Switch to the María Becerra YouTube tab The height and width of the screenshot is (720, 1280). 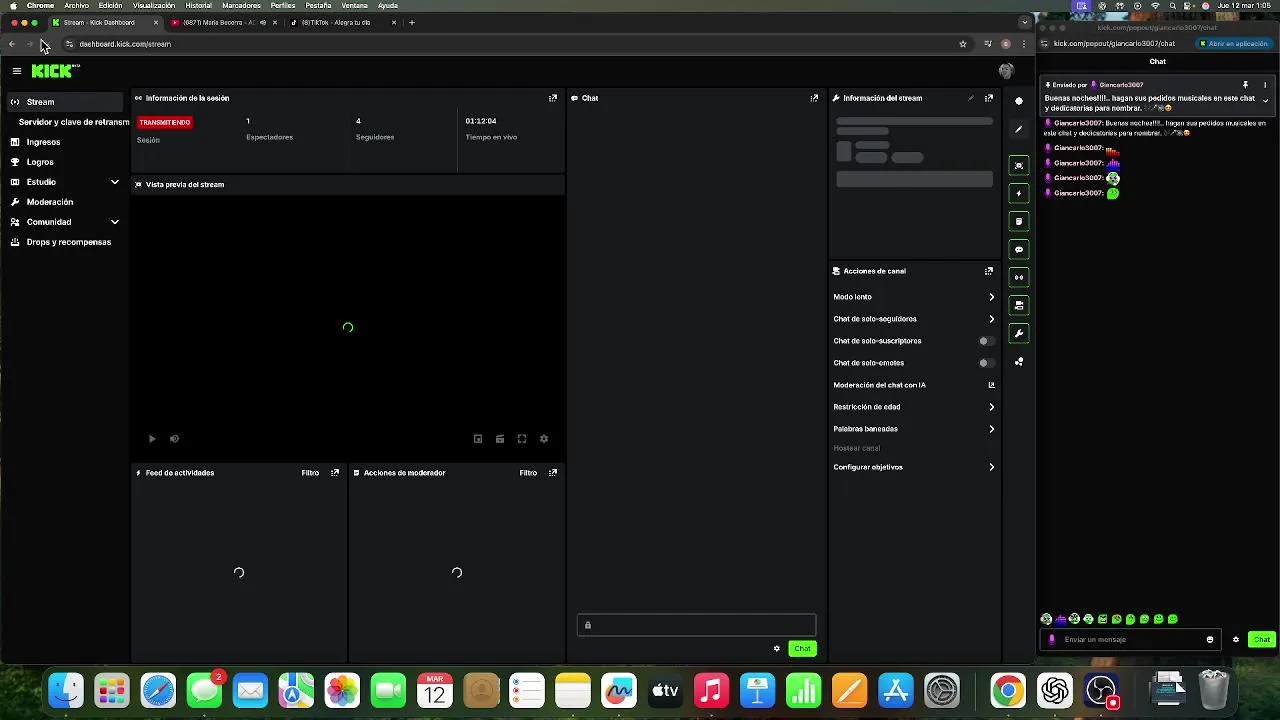point(224,22)
